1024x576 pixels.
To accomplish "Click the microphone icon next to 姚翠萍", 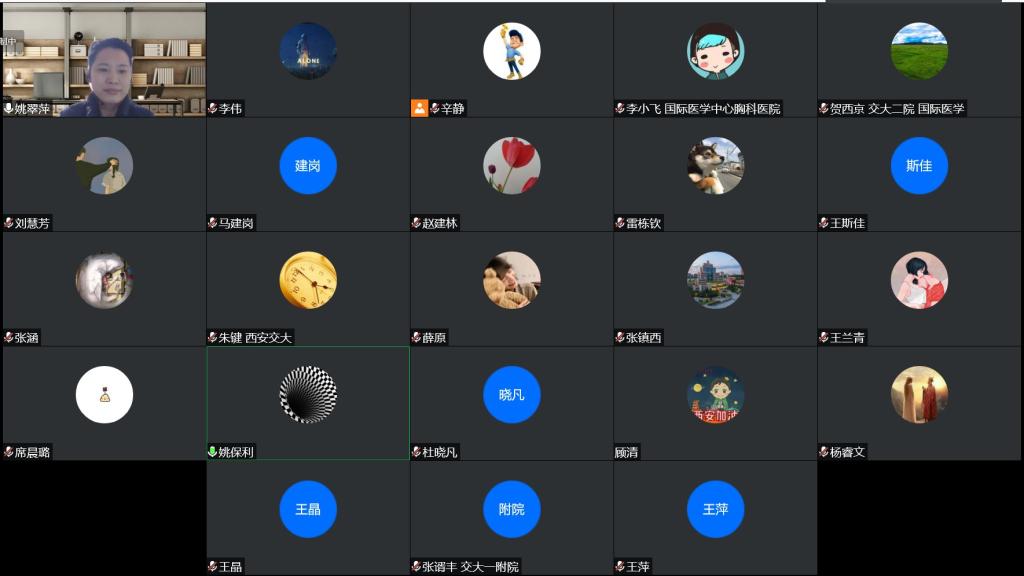I will pyautogui.click(x=9, y=108).
